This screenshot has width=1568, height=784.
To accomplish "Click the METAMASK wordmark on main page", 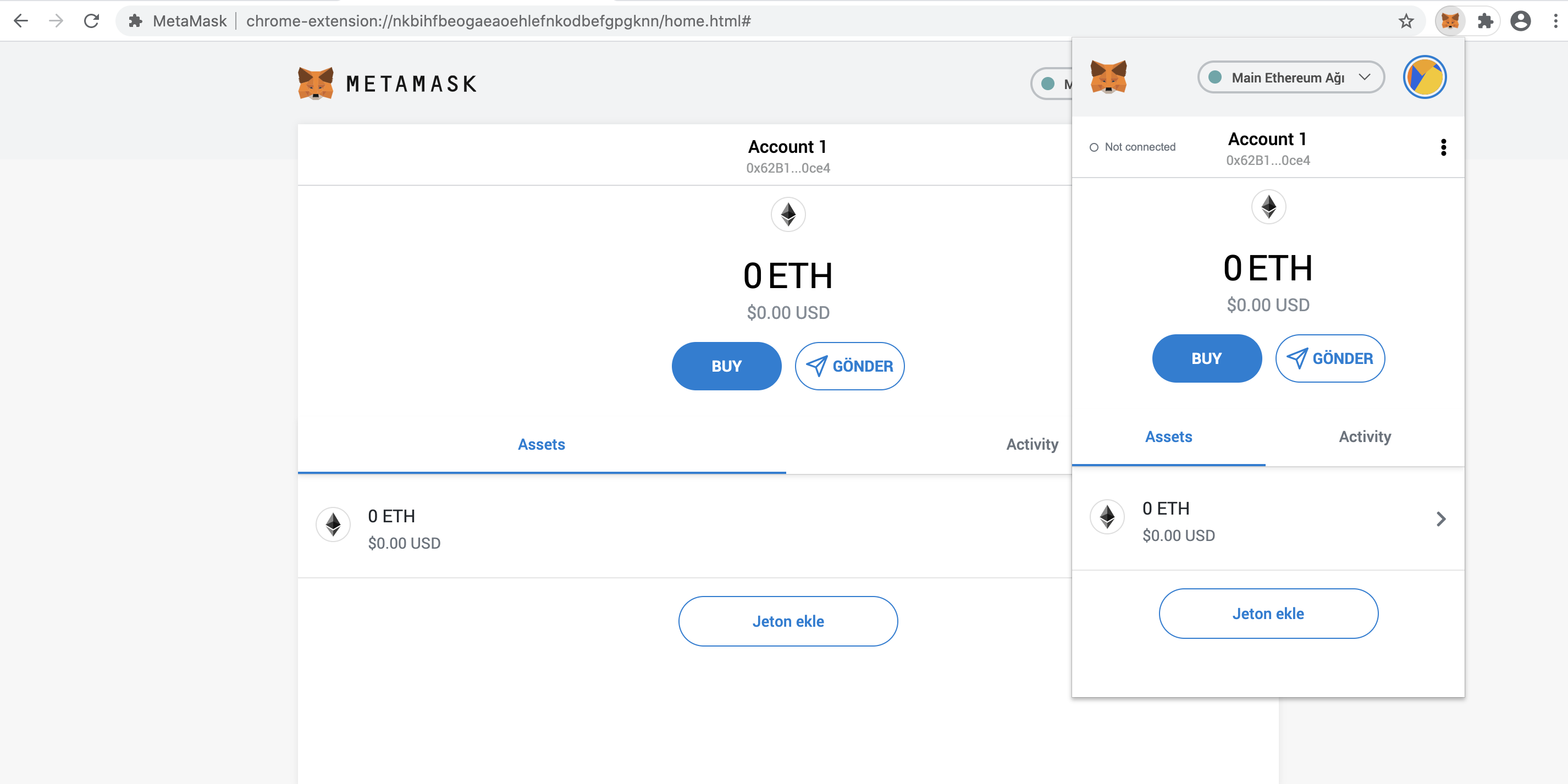I will (x=411, y=84).
